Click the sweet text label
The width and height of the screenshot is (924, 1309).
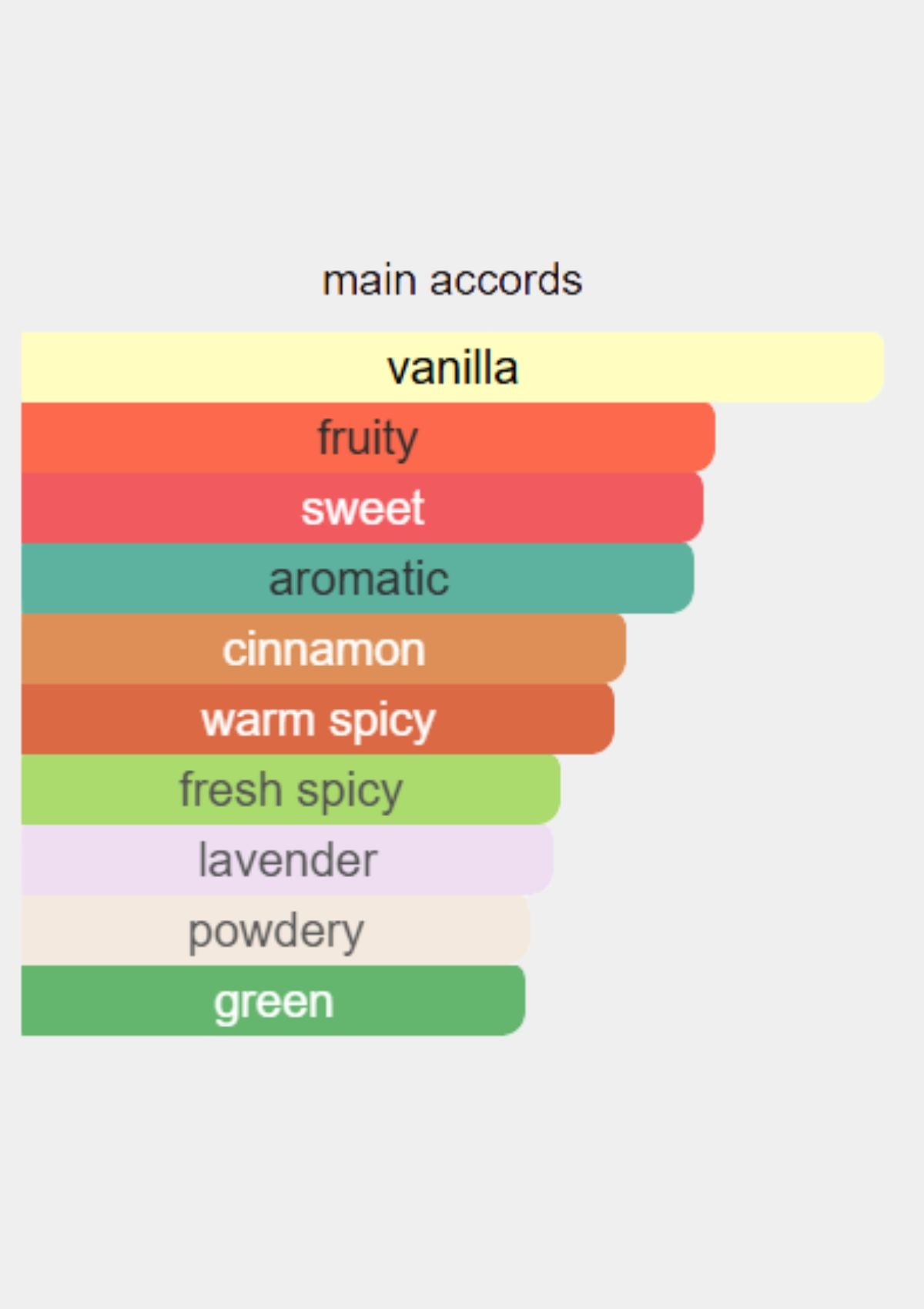point(363,508)
